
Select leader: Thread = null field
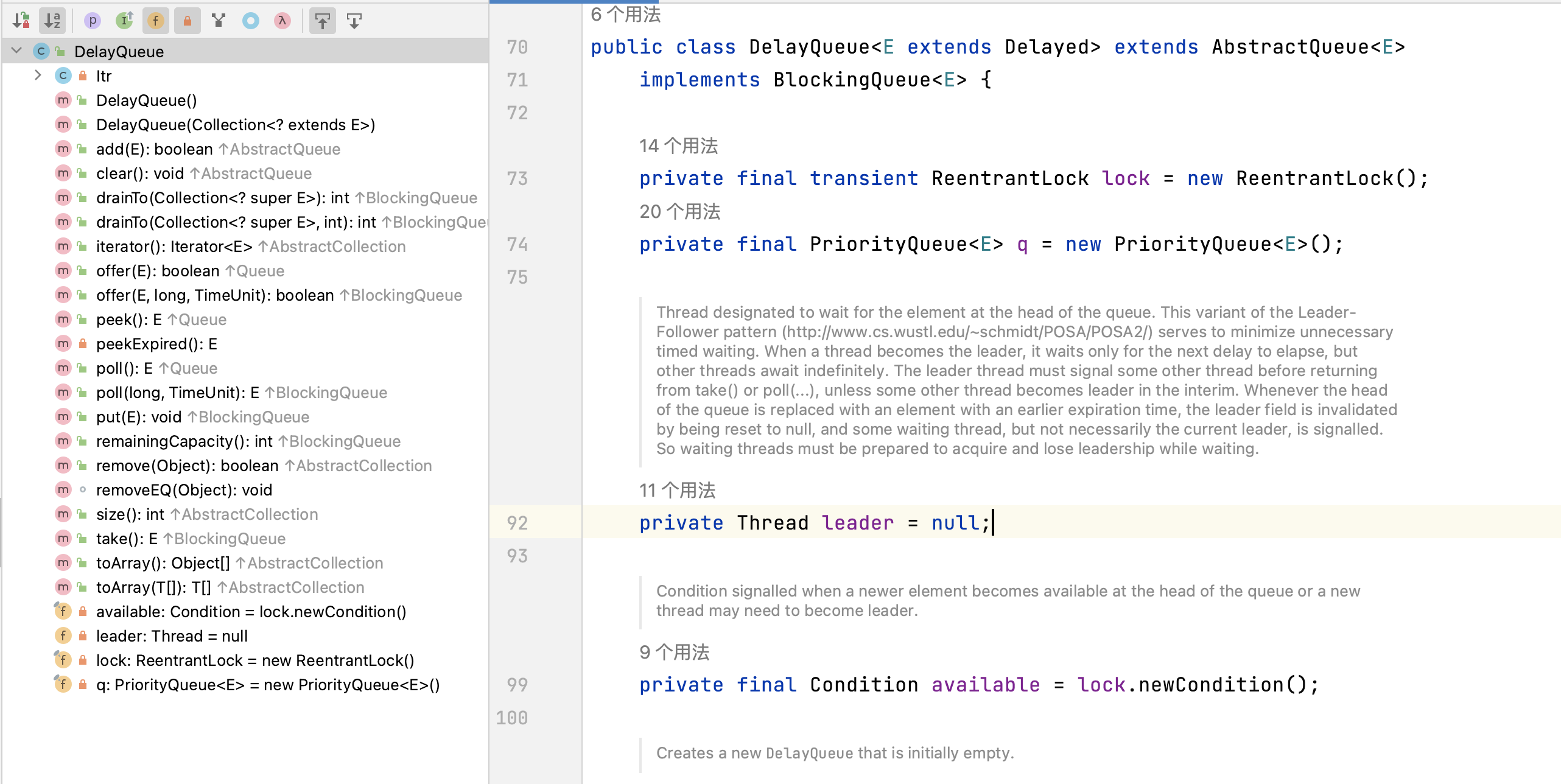click(x=172, y=636)
